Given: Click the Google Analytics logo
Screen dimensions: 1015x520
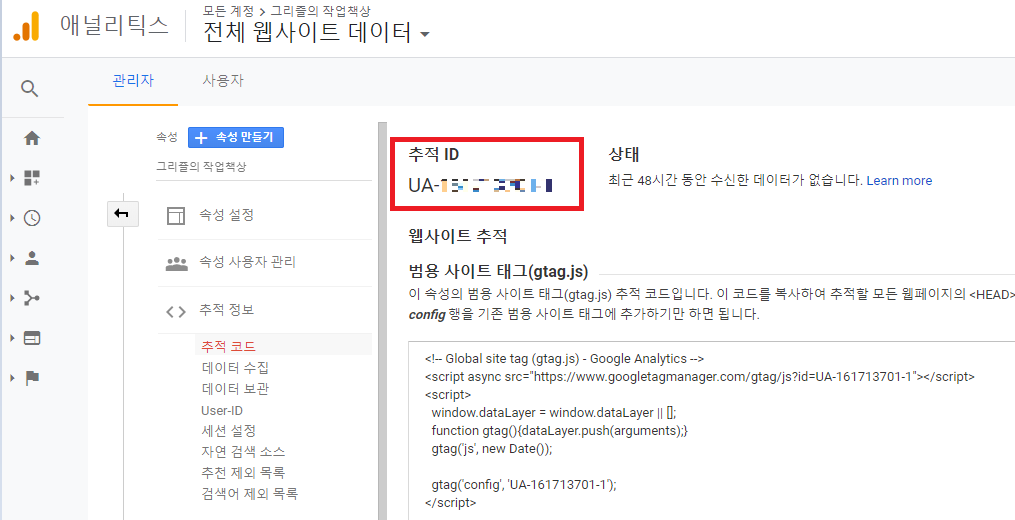Looking at the screenshot, I should (27, 26).
